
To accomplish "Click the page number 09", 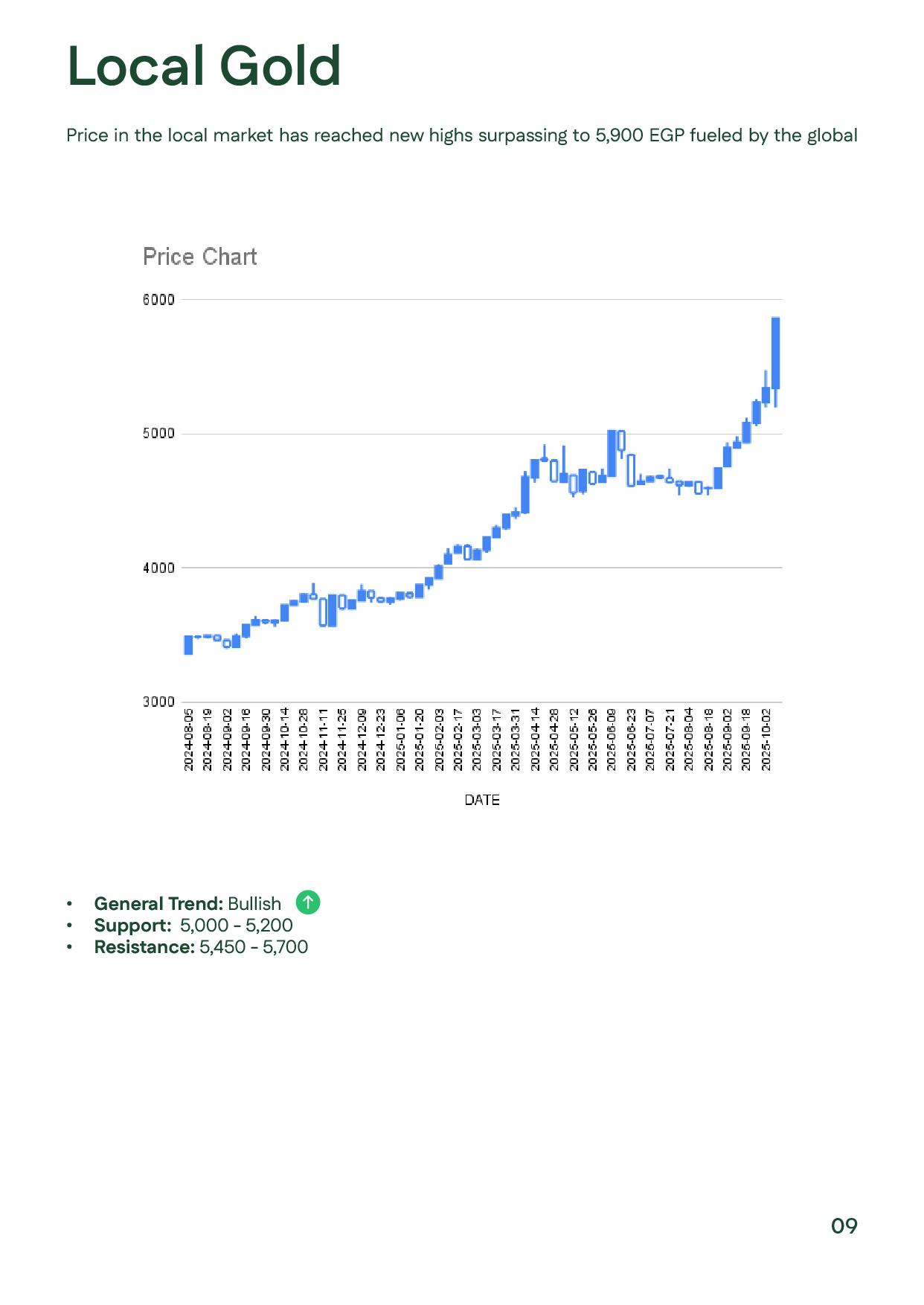I will click(x=844, y=1225).
